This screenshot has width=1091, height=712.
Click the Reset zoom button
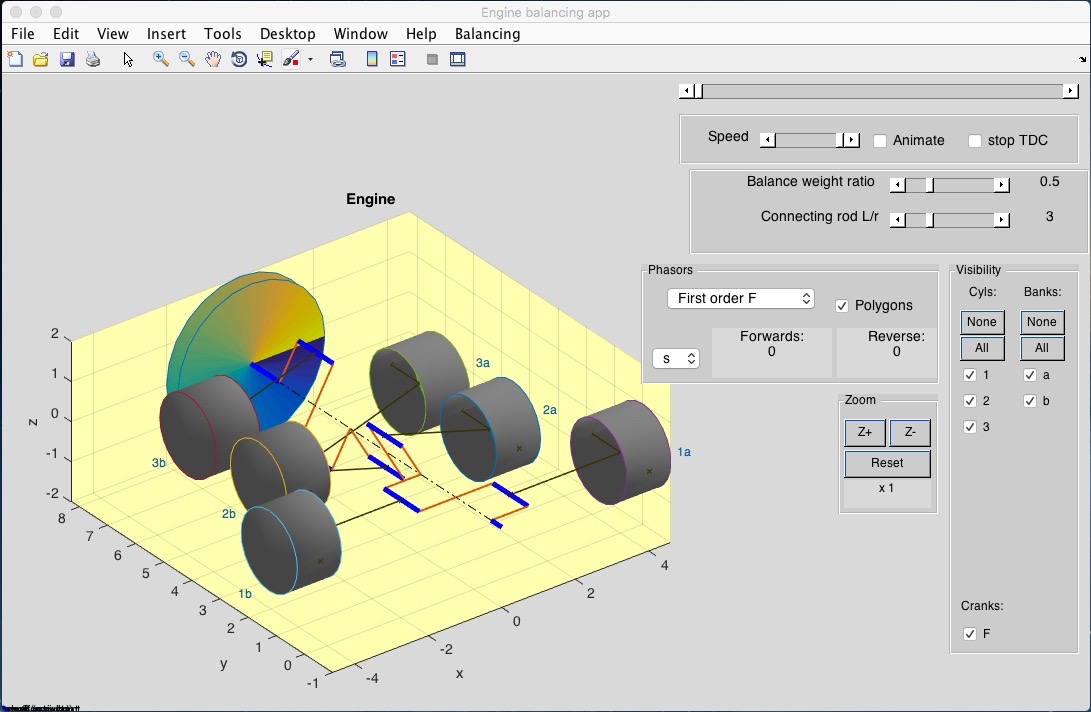(x=887, y=464)
